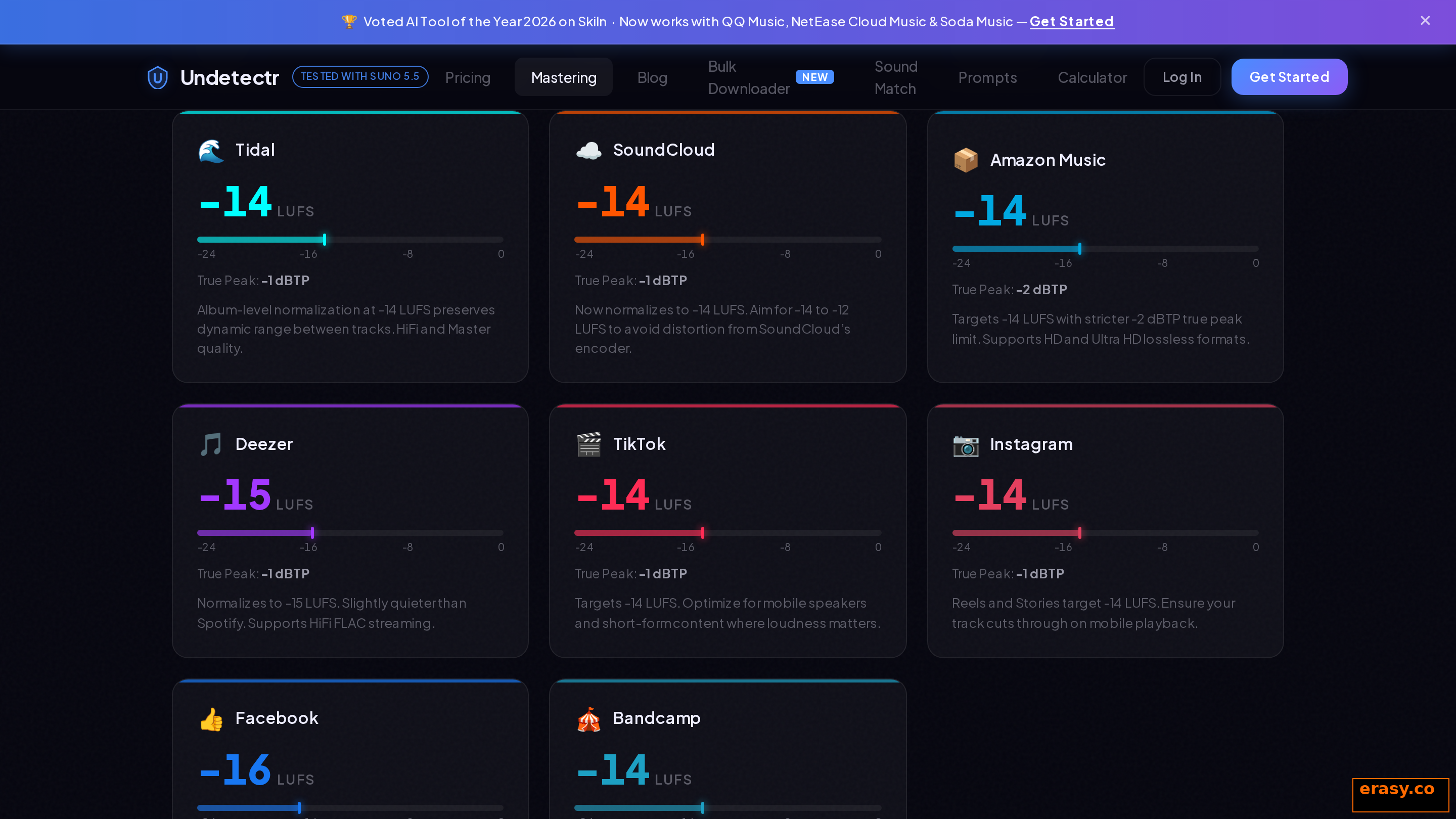Click TikTok's mobile speakers description

(727, 613)
